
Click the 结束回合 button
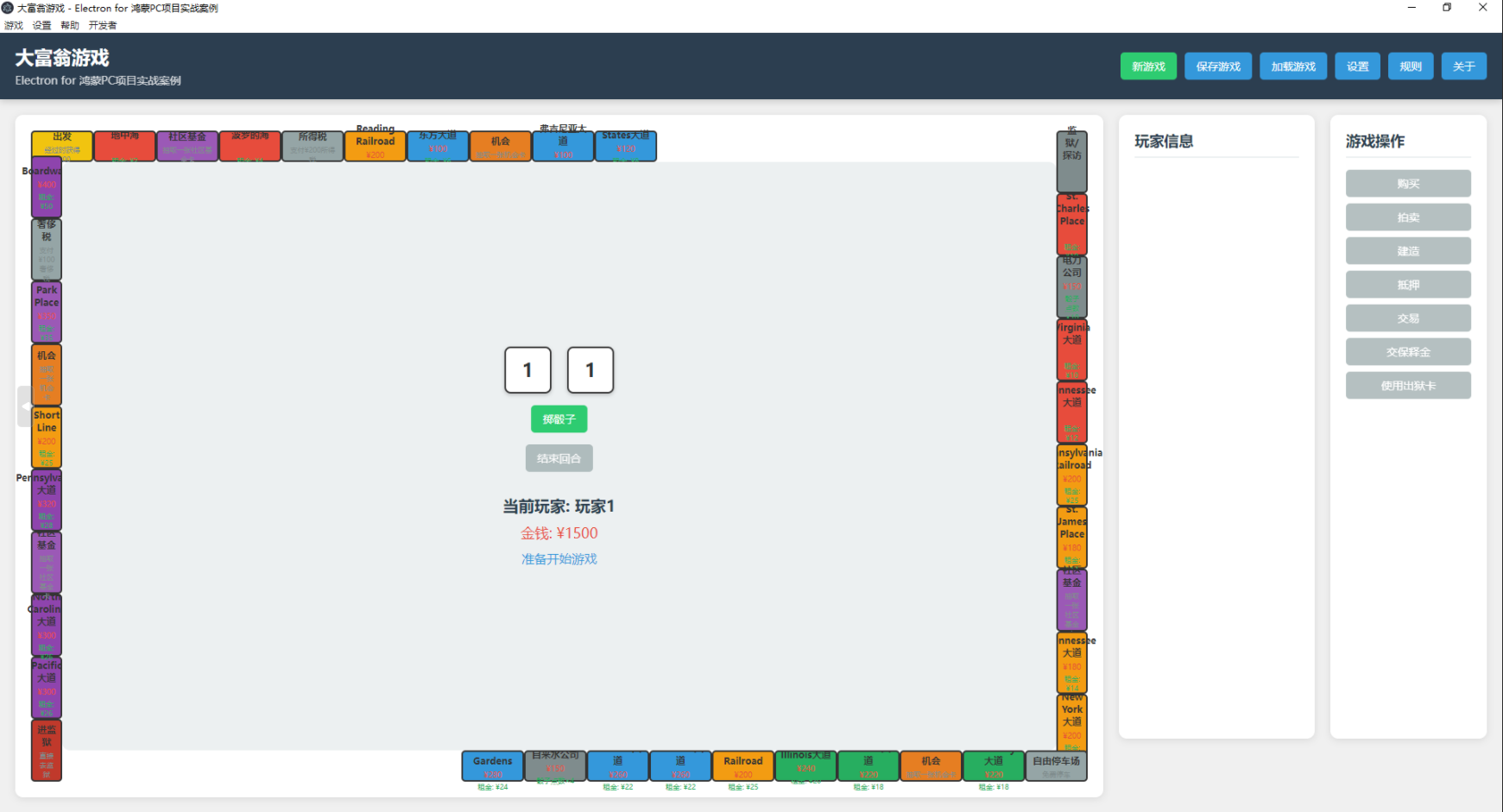click(559, 458)
